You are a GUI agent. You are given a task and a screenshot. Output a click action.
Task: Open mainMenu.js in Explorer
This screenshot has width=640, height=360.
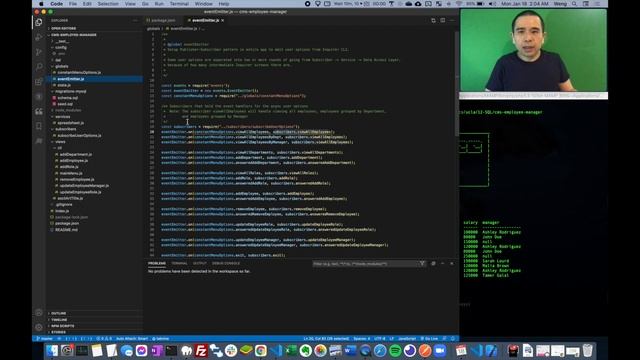(x=71, y=173)
